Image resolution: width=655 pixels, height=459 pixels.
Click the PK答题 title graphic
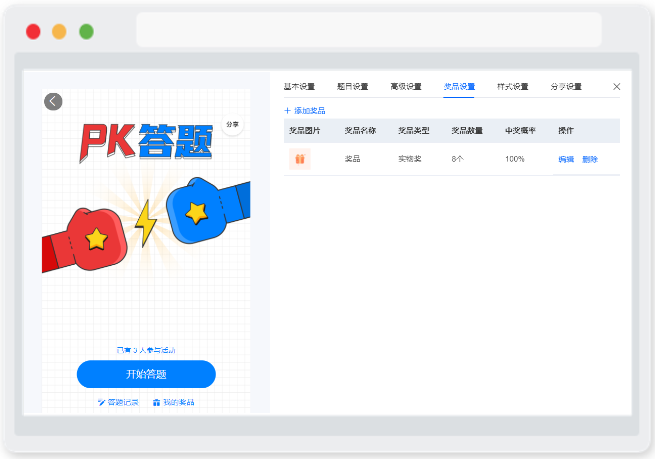pyautogui.click(x=146, y=142)
